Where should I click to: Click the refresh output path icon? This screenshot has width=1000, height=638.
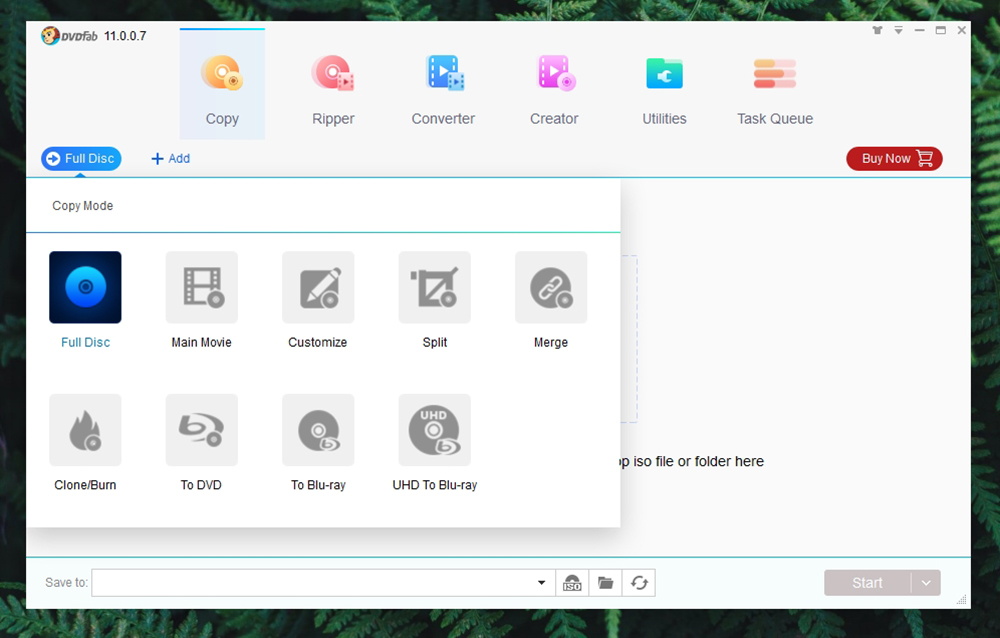639,582
